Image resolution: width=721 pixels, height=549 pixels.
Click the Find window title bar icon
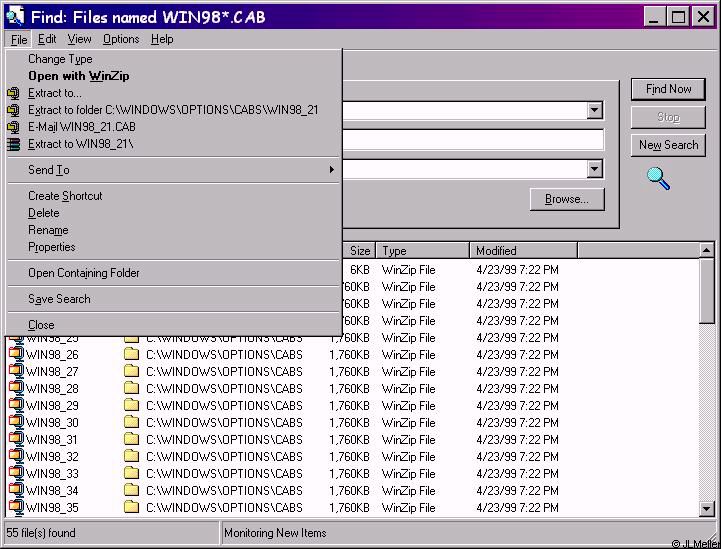(15, 17)
